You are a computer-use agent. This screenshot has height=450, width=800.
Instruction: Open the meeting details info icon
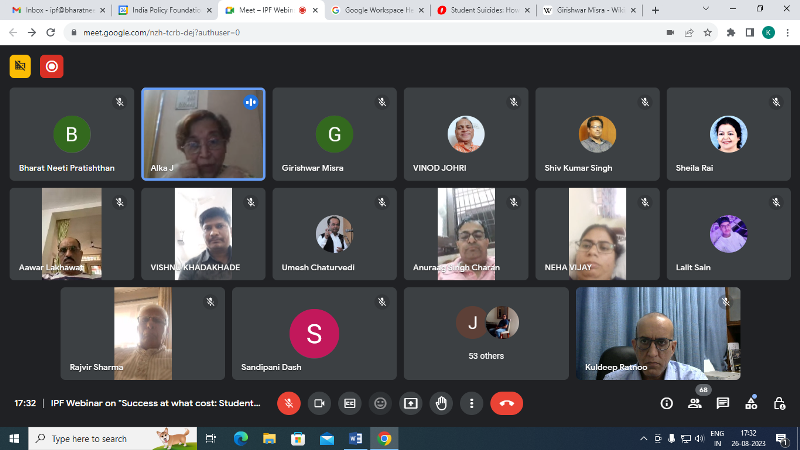pyautogui.click(x=667, y=403)
